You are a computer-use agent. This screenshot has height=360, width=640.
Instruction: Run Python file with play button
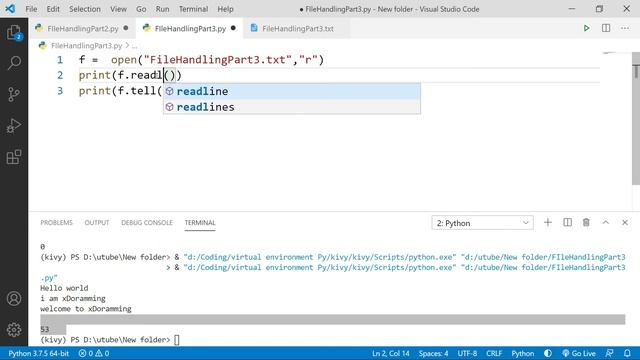click(x=586, y=28)
